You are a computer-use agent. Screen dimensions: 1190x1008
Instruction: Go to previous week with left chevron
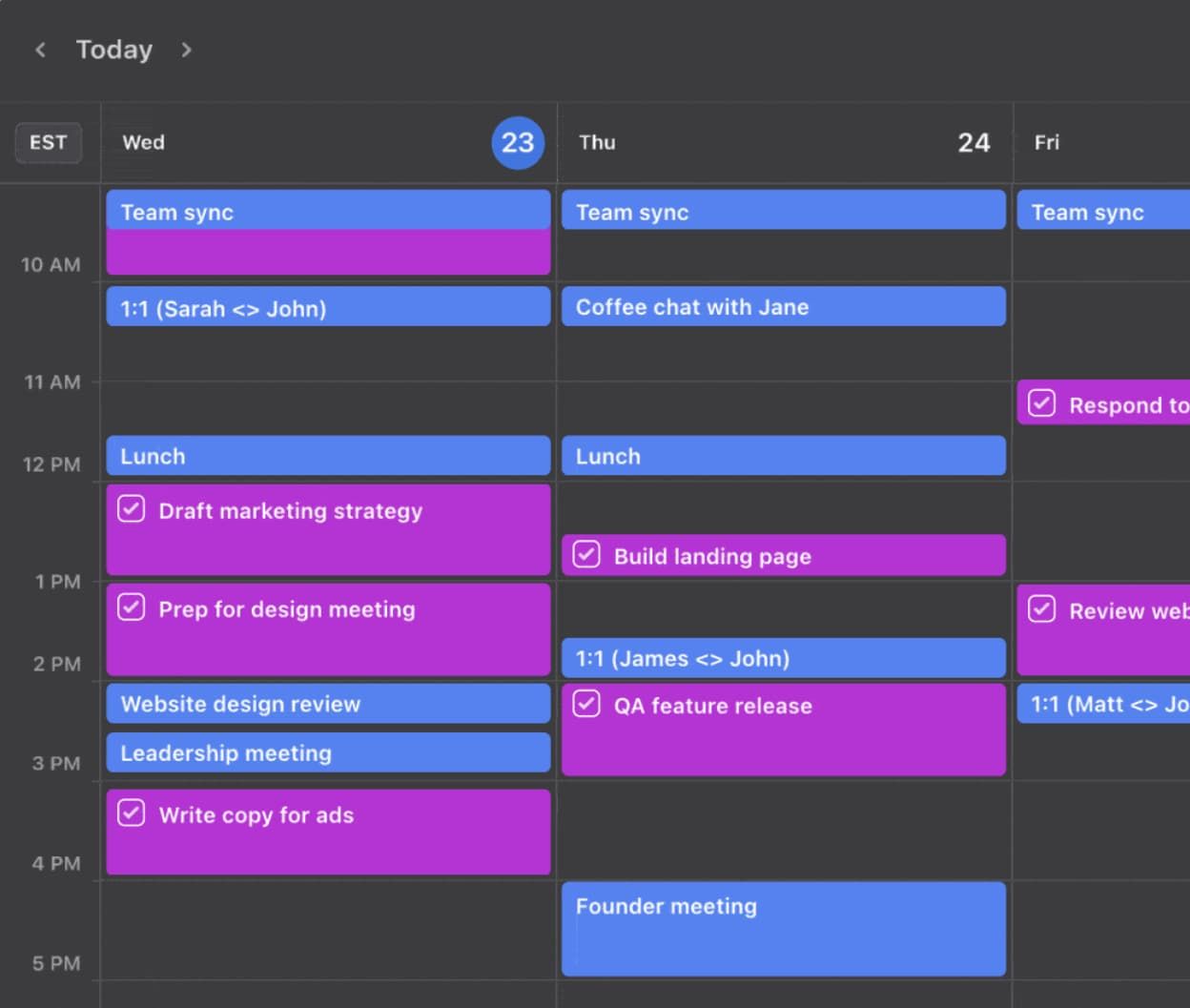[40, 50]
